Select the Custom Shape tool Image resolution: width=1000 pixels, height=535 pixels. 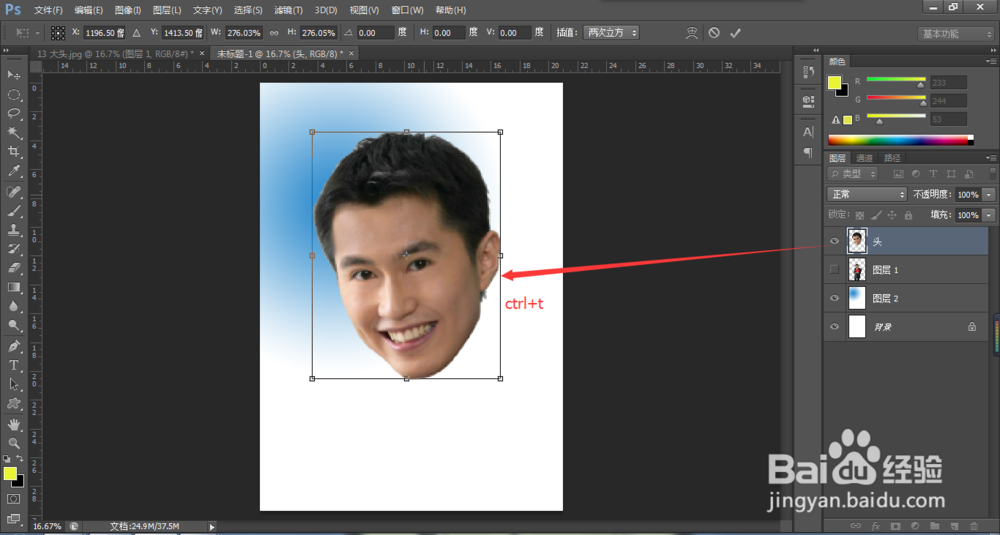coord(13,404)
